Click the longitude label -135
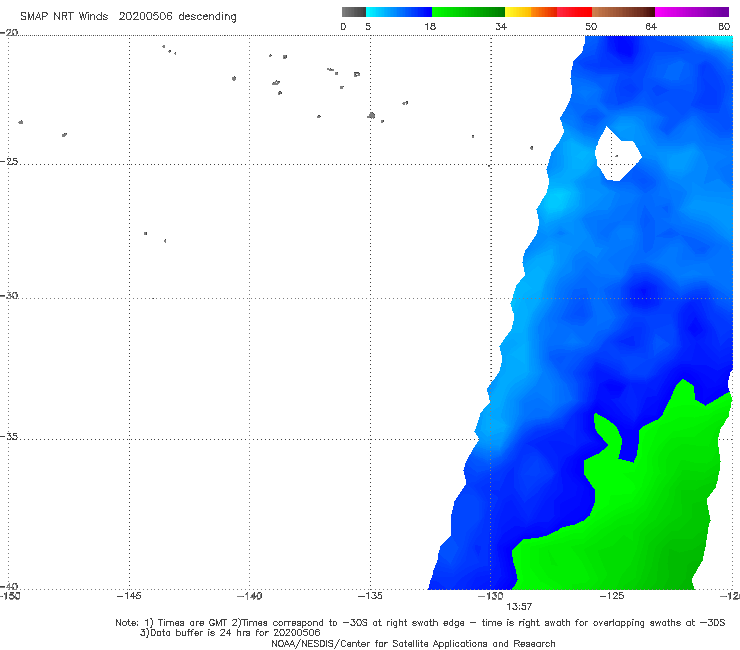 370,596
